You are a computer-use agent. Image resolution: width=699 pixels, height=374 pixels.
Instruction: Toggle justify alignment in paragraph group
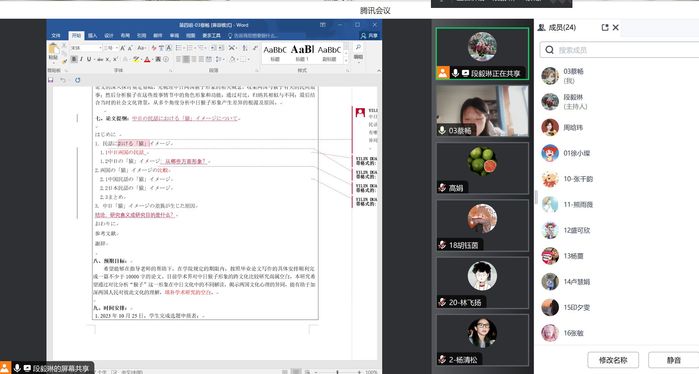[201, 59]
